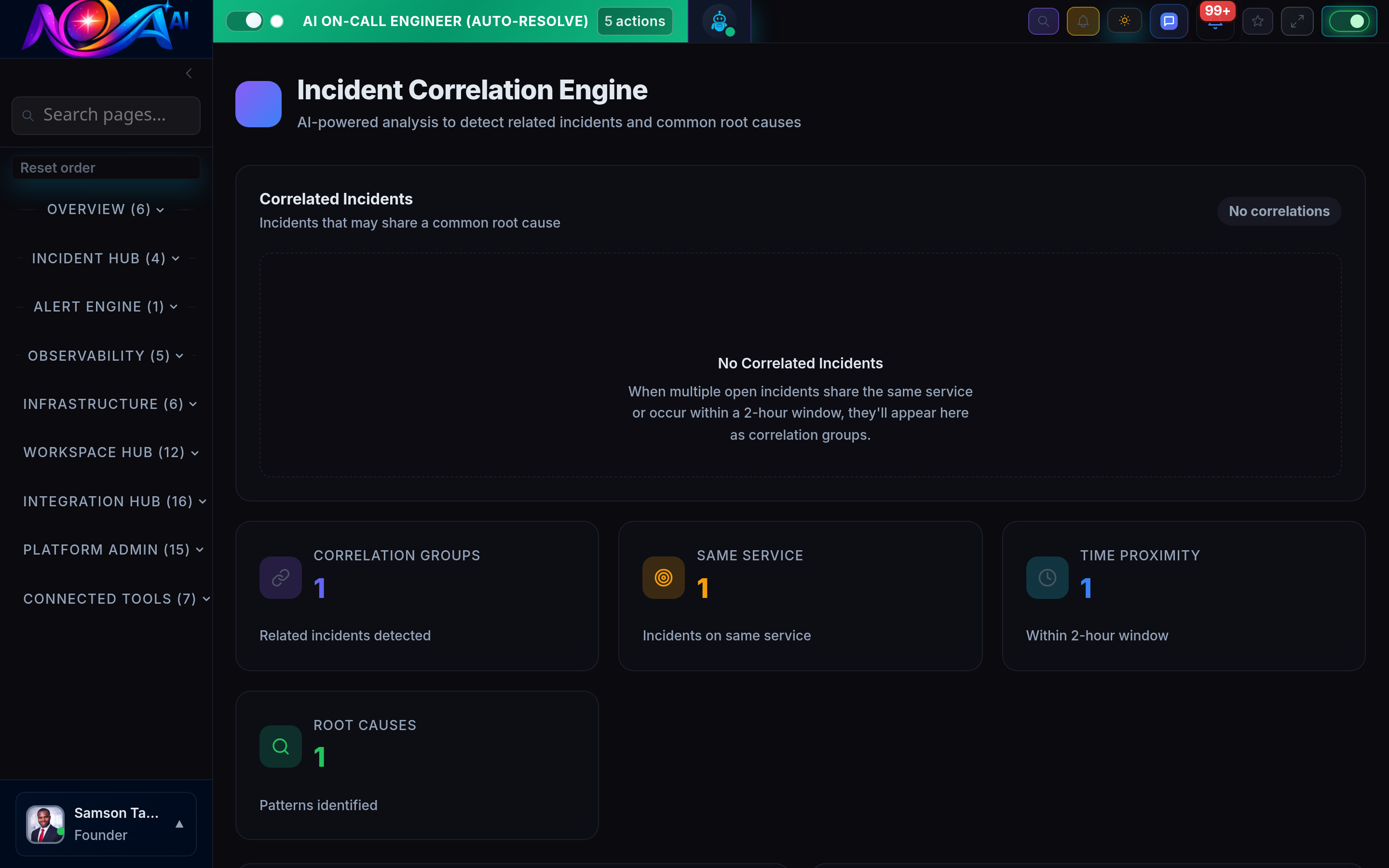Click the 5 actions button
This screenshot has width=1389, height=868.
634,21
